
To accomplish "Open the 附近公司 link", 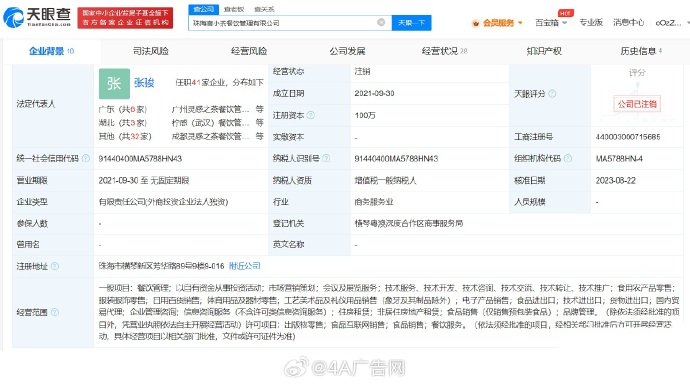I will click(245, 266).
